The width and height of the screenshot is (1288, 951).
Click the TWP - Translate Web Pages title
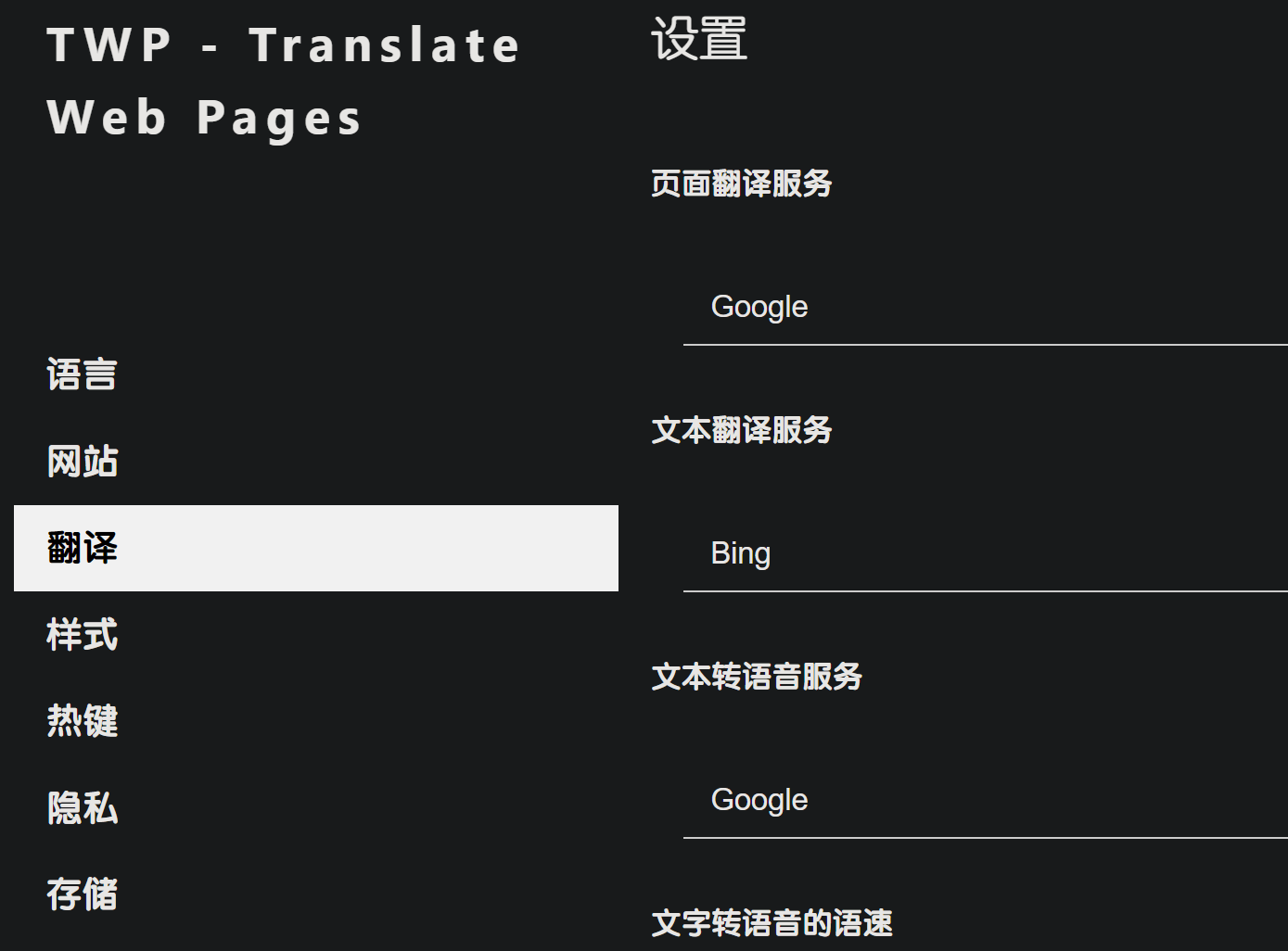283,82
